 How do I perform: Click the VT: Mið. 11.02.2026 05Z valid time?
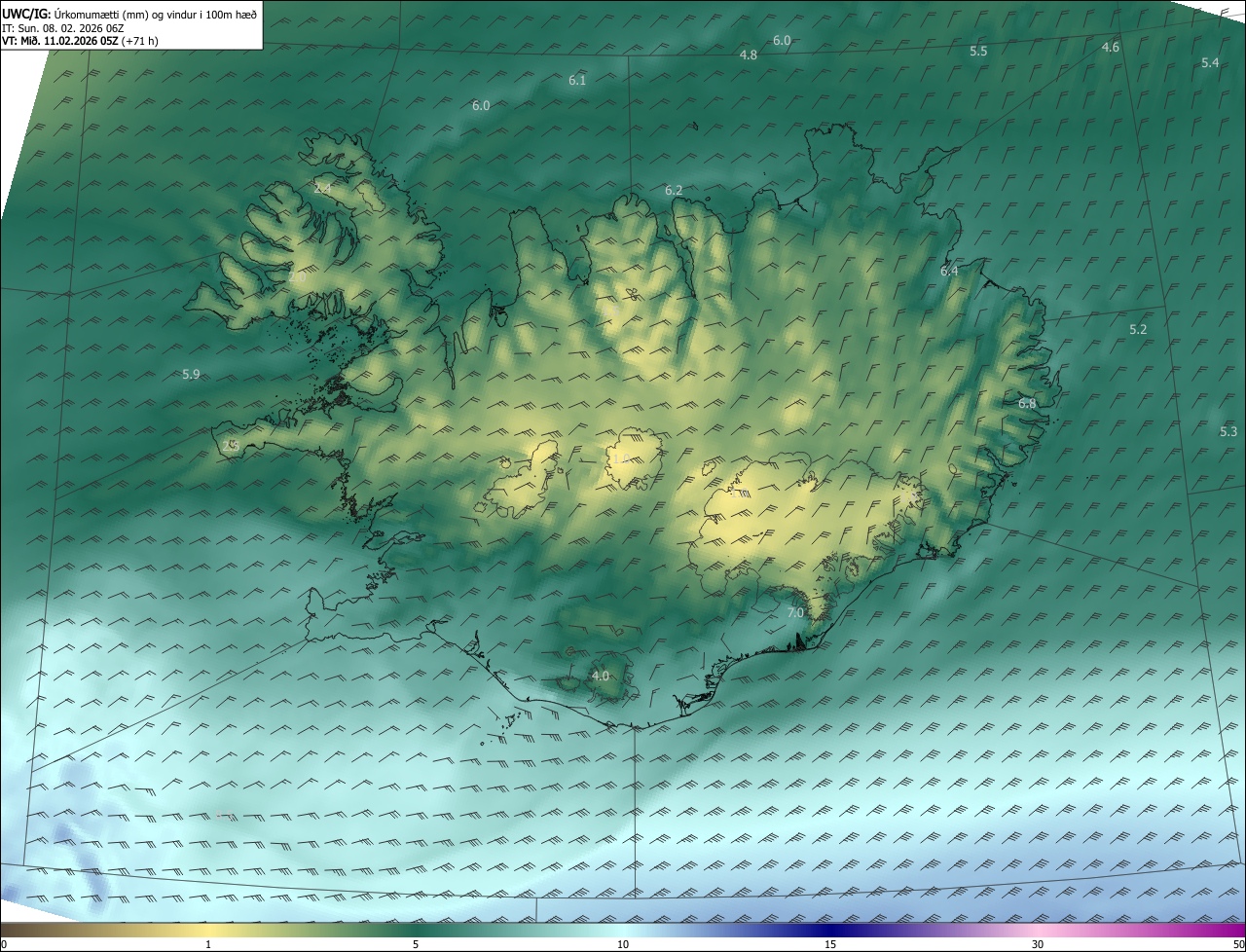click(80, 41)
